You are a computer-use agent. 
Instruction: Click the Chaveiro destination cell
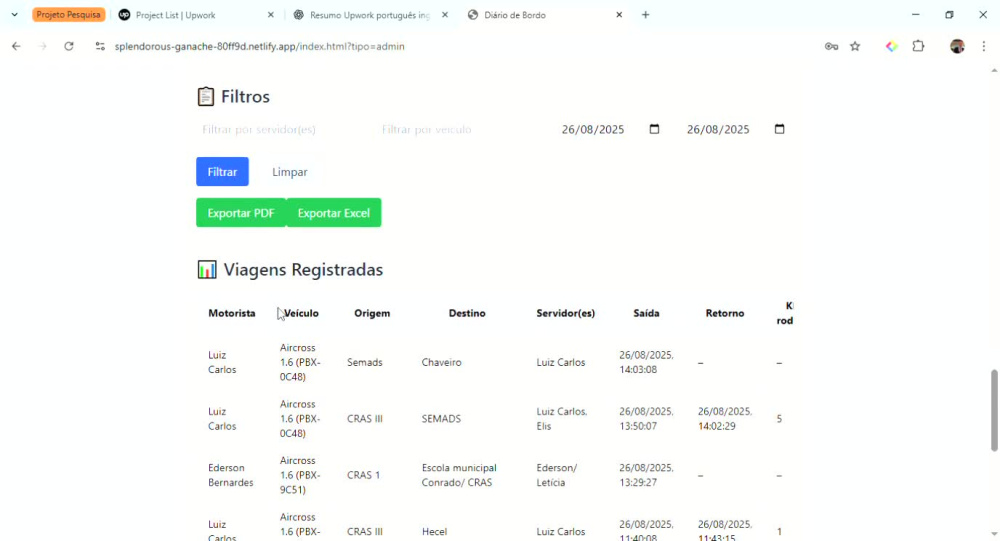click(441, 362)
